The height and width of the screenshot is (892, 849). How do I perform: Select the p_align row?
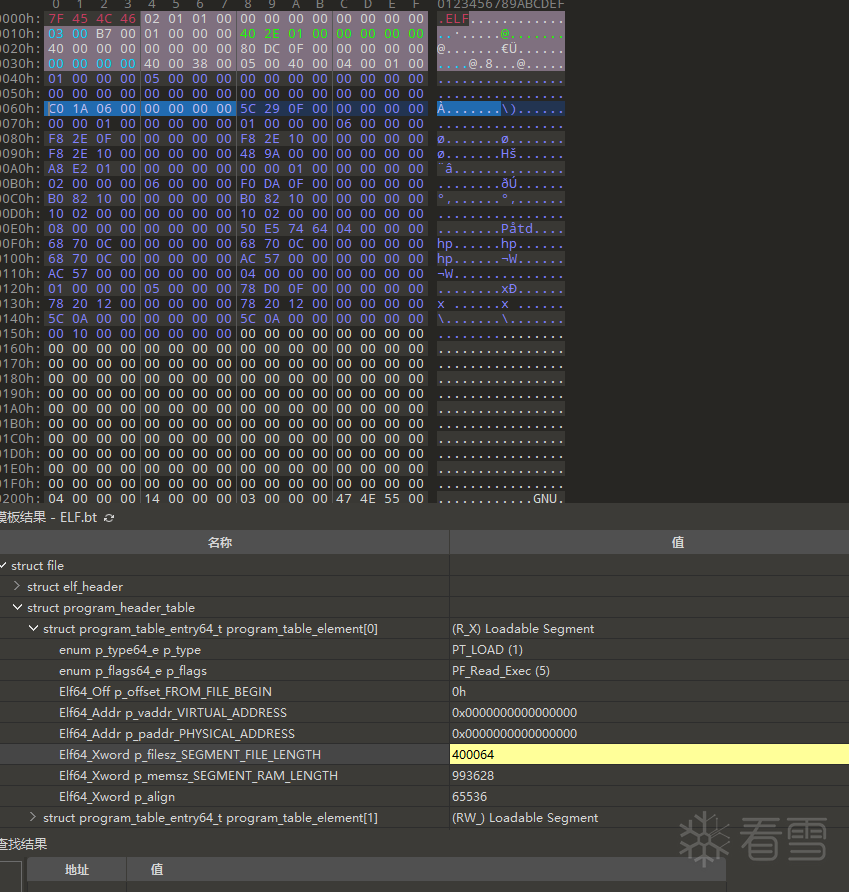click(x=424, y=796)
